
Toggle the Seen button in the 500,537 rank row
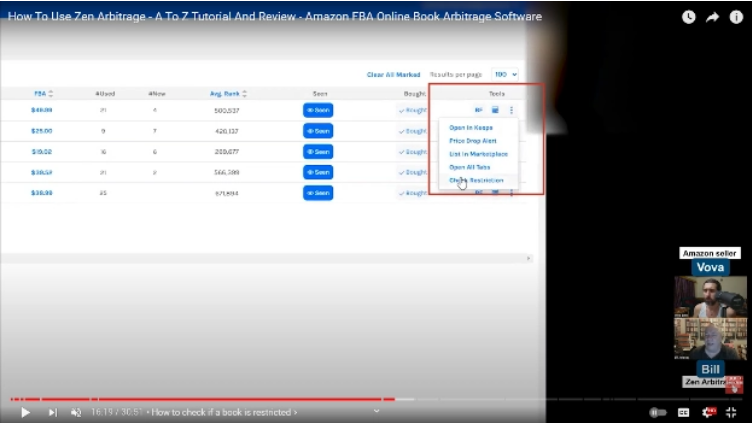[318, 110]
